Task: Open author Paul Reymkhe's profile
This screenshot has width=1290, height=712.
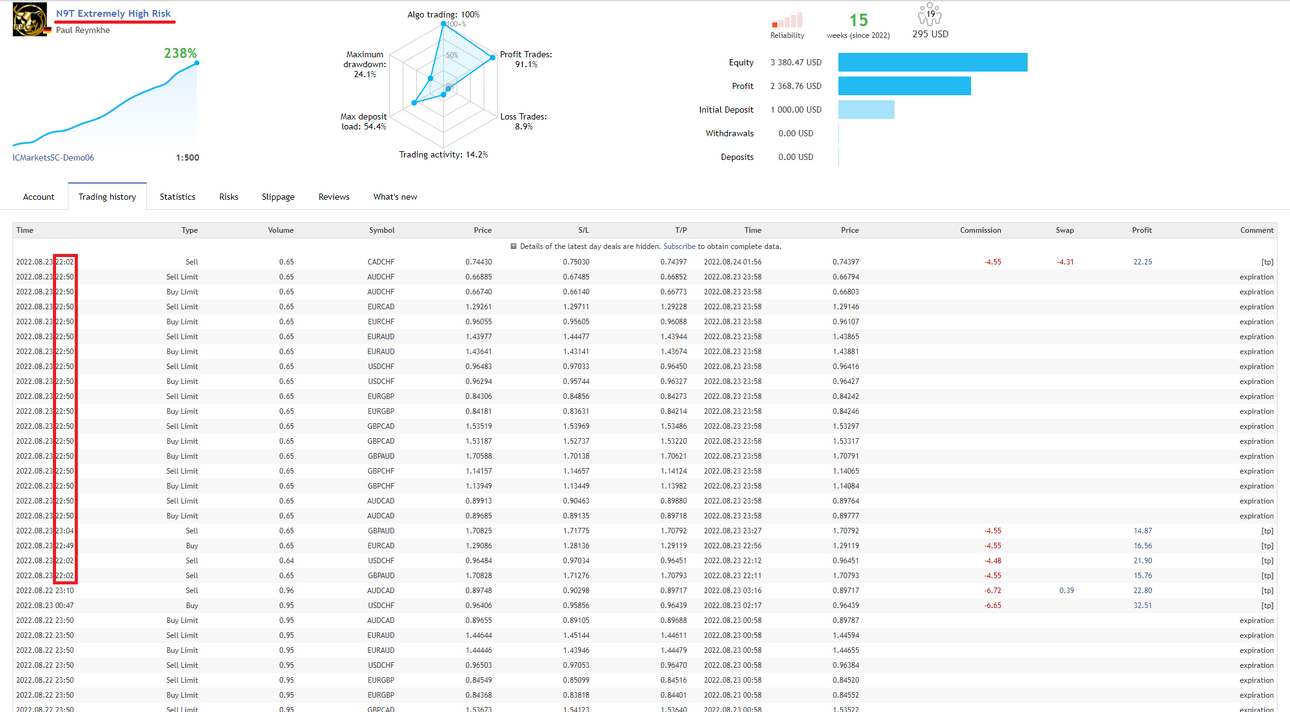Action: coord(83,30)
